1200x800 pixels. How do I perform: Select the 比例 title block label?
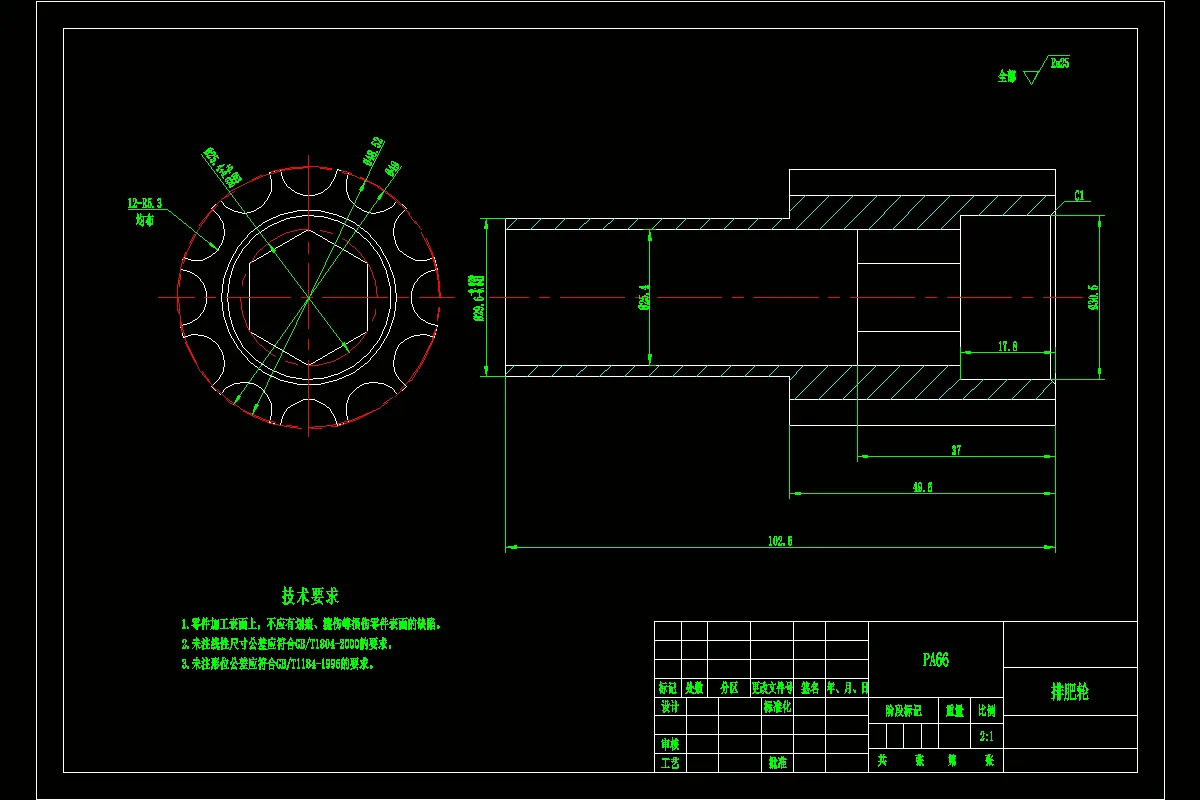(x=987, y=711)
